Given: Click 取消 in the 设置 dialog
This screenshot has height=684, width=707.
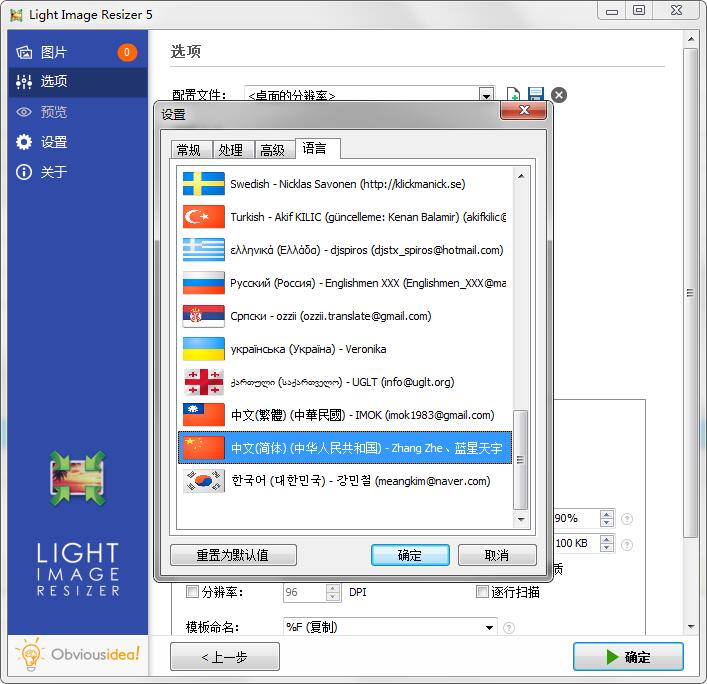Looking at the screenshot, I should click(x=497, y=555).
